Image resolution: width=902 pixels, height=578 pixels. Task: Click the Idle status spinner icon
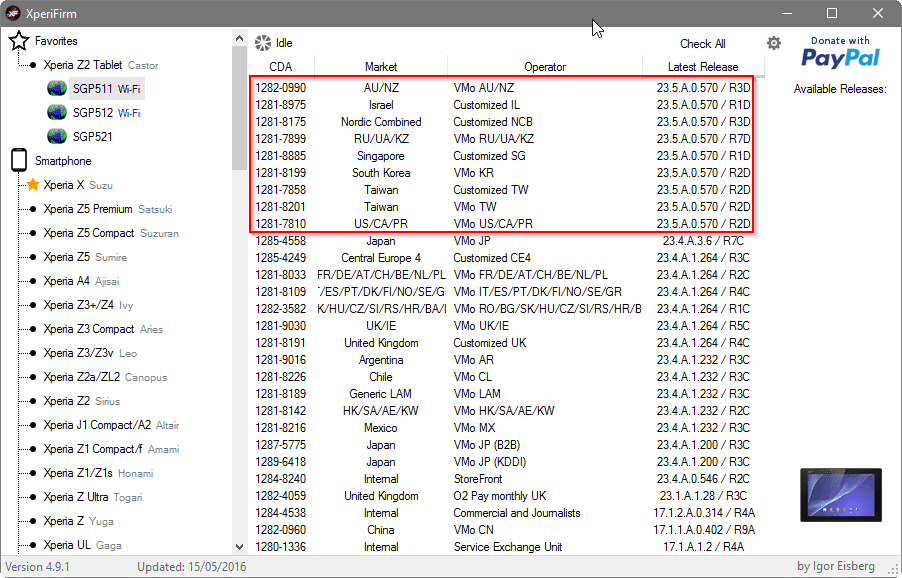point(263,43)
